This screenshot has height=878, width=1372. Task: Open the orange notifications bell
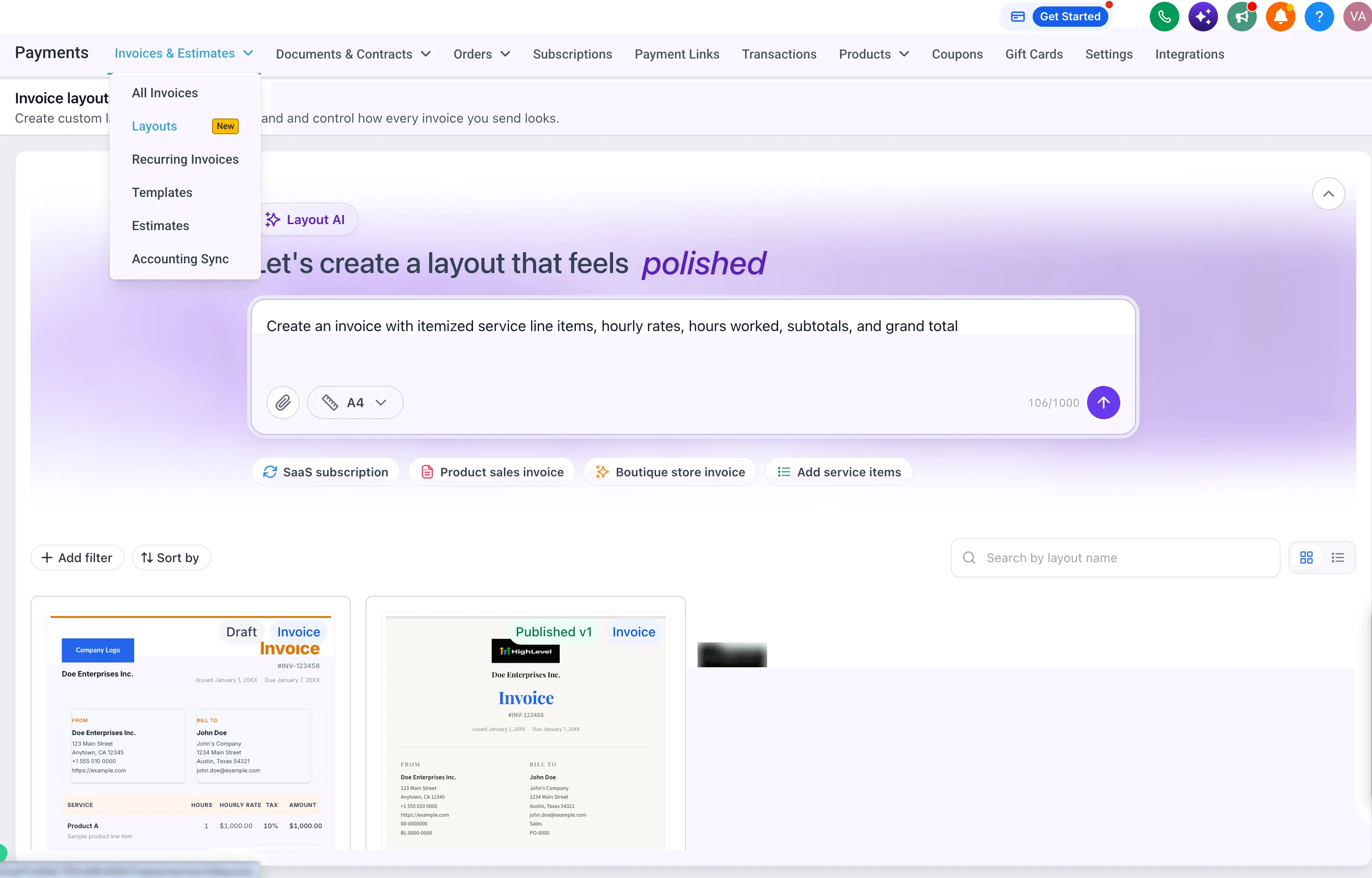click(1280, 17)
